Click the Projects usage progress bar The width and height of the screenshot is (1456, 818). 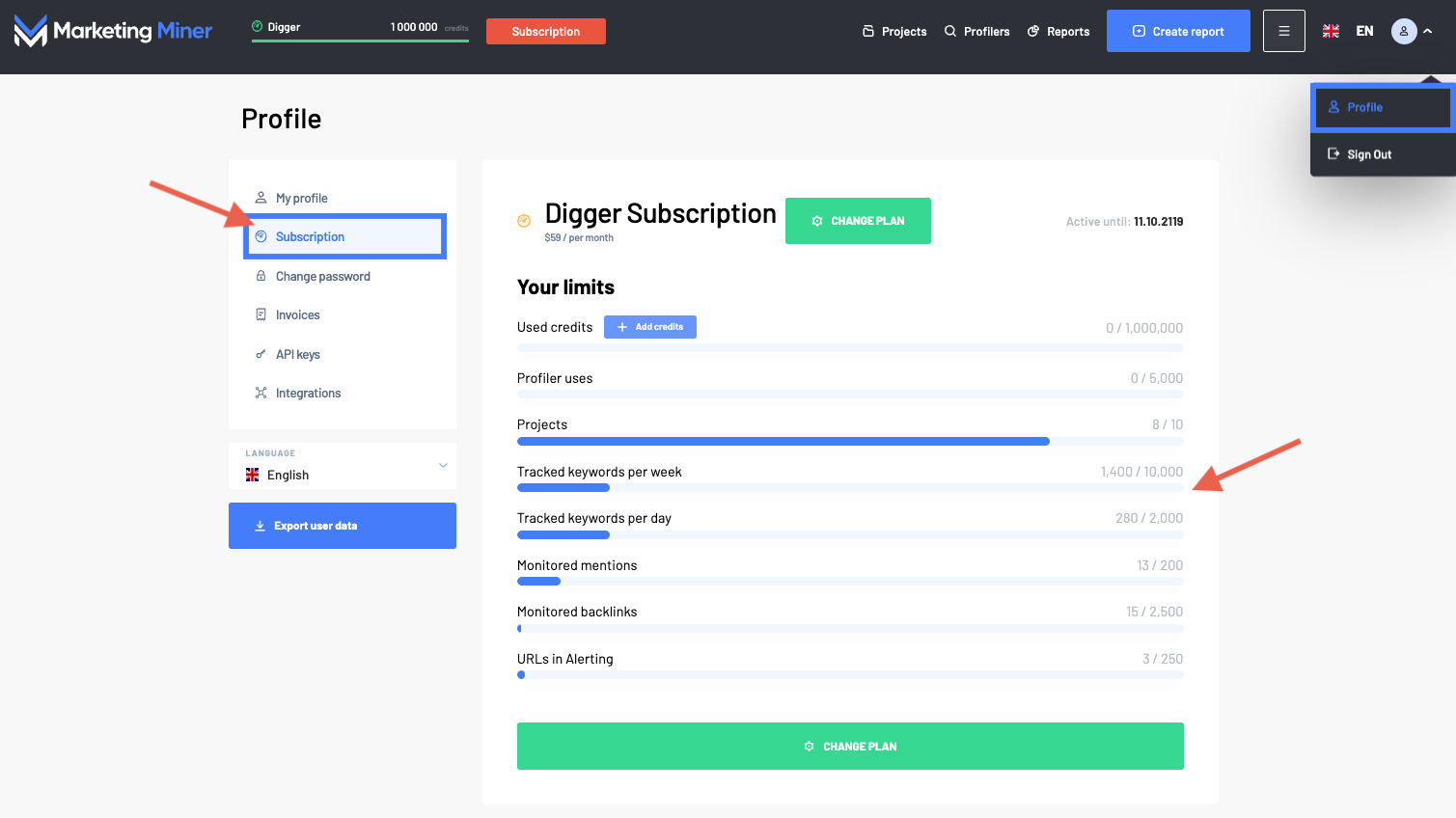850,441
